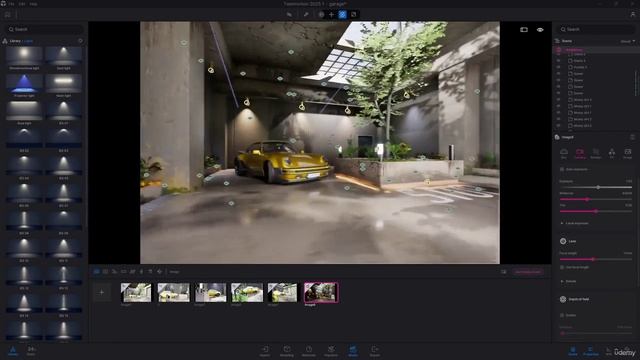Select the pink-outlined active image thumbnail
Screen dimensions: 640x360
[321, 293]
